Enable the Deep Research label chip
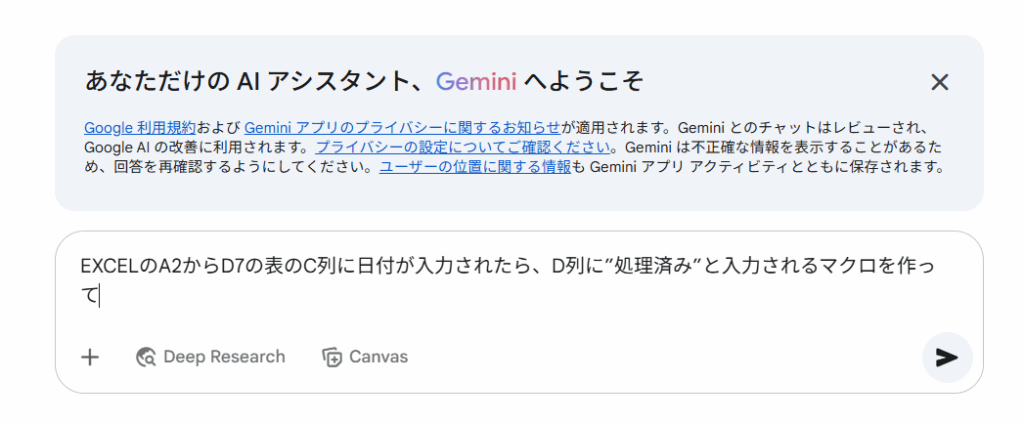Screen dimensions: 1024x423 tap(210, 357)
